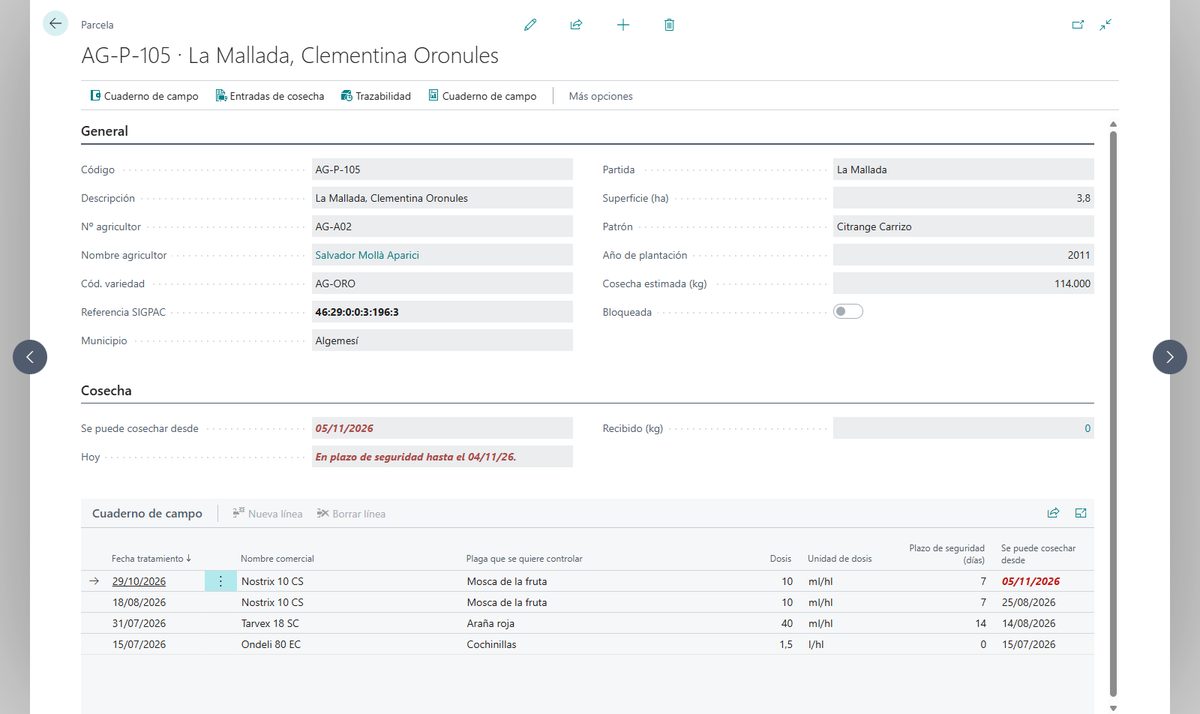Open farmer link Salvador Mollà Aparici
1200x714 pixels.
(367, 255)
